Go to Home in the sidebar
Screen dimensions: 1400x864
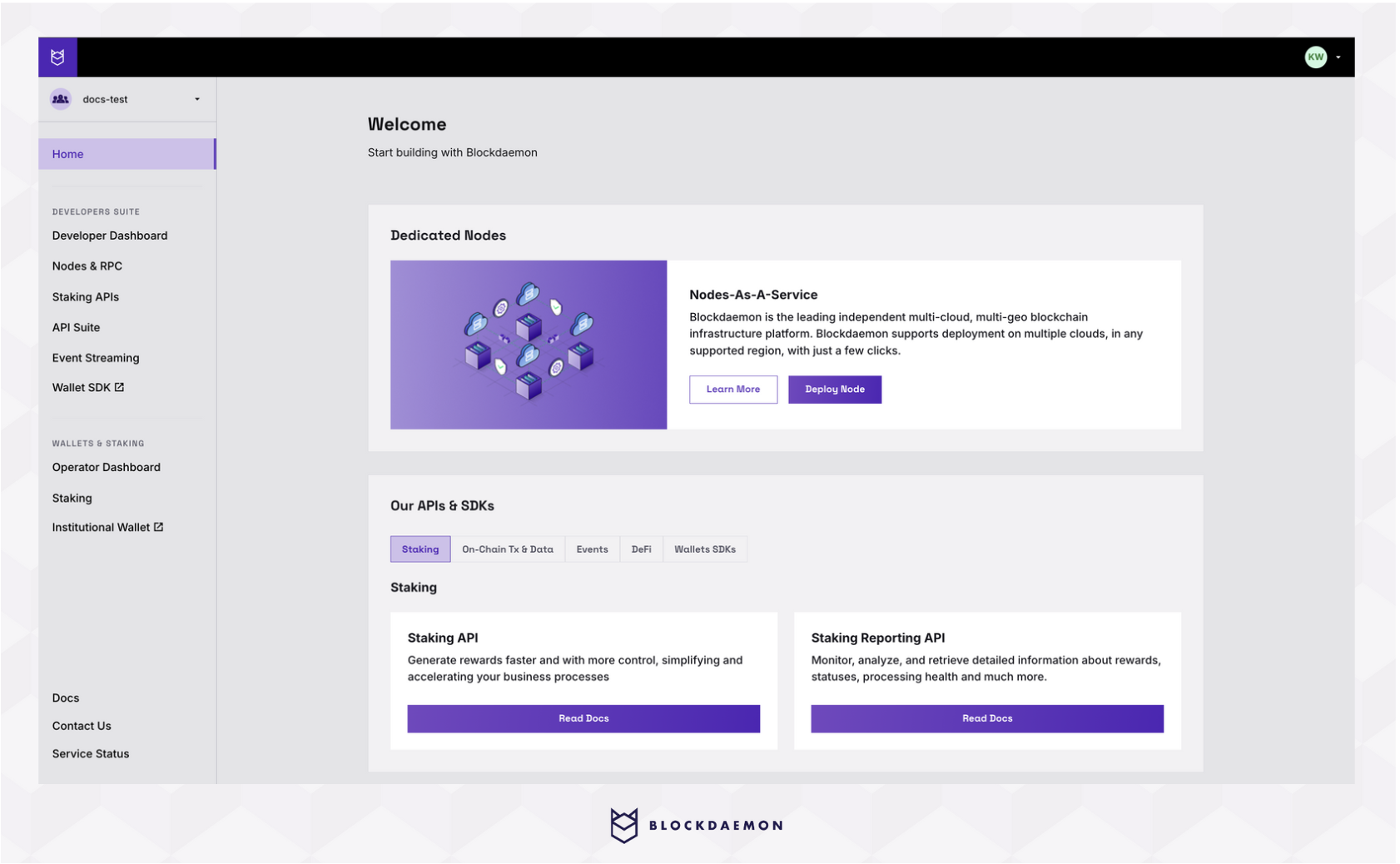(x=127, y=154)
